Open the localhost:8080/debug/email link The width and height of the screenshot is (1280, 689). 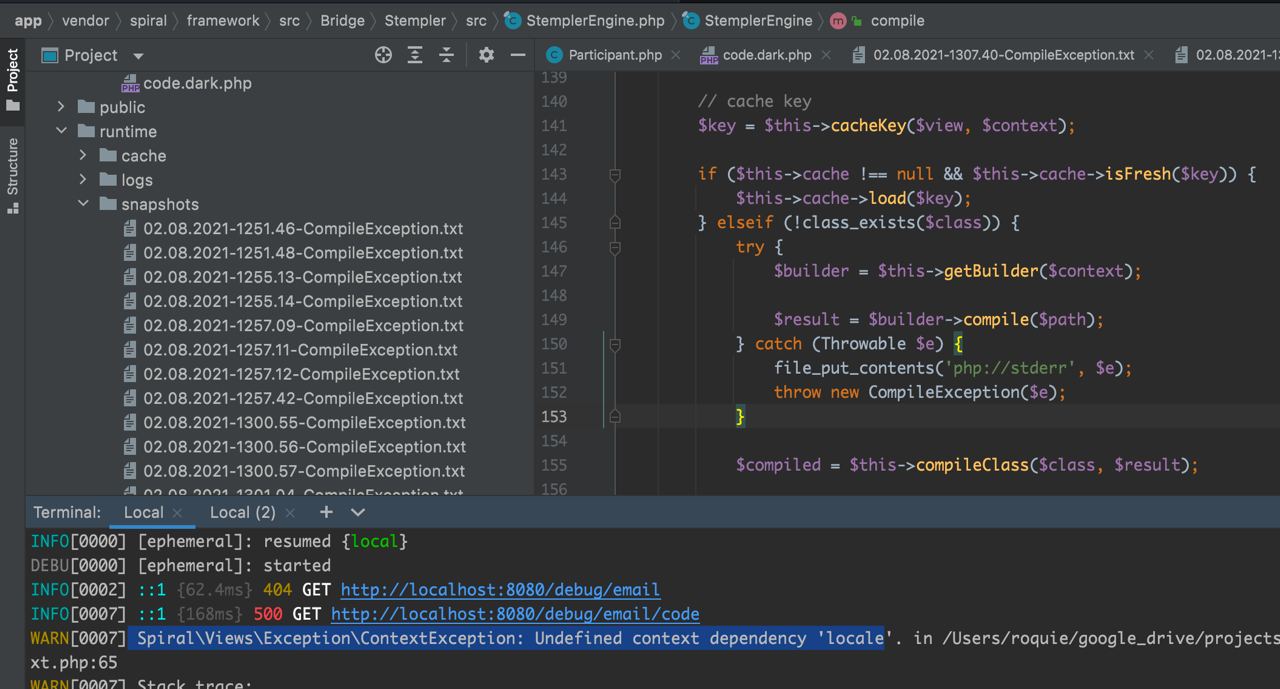(x=500, y=589)
